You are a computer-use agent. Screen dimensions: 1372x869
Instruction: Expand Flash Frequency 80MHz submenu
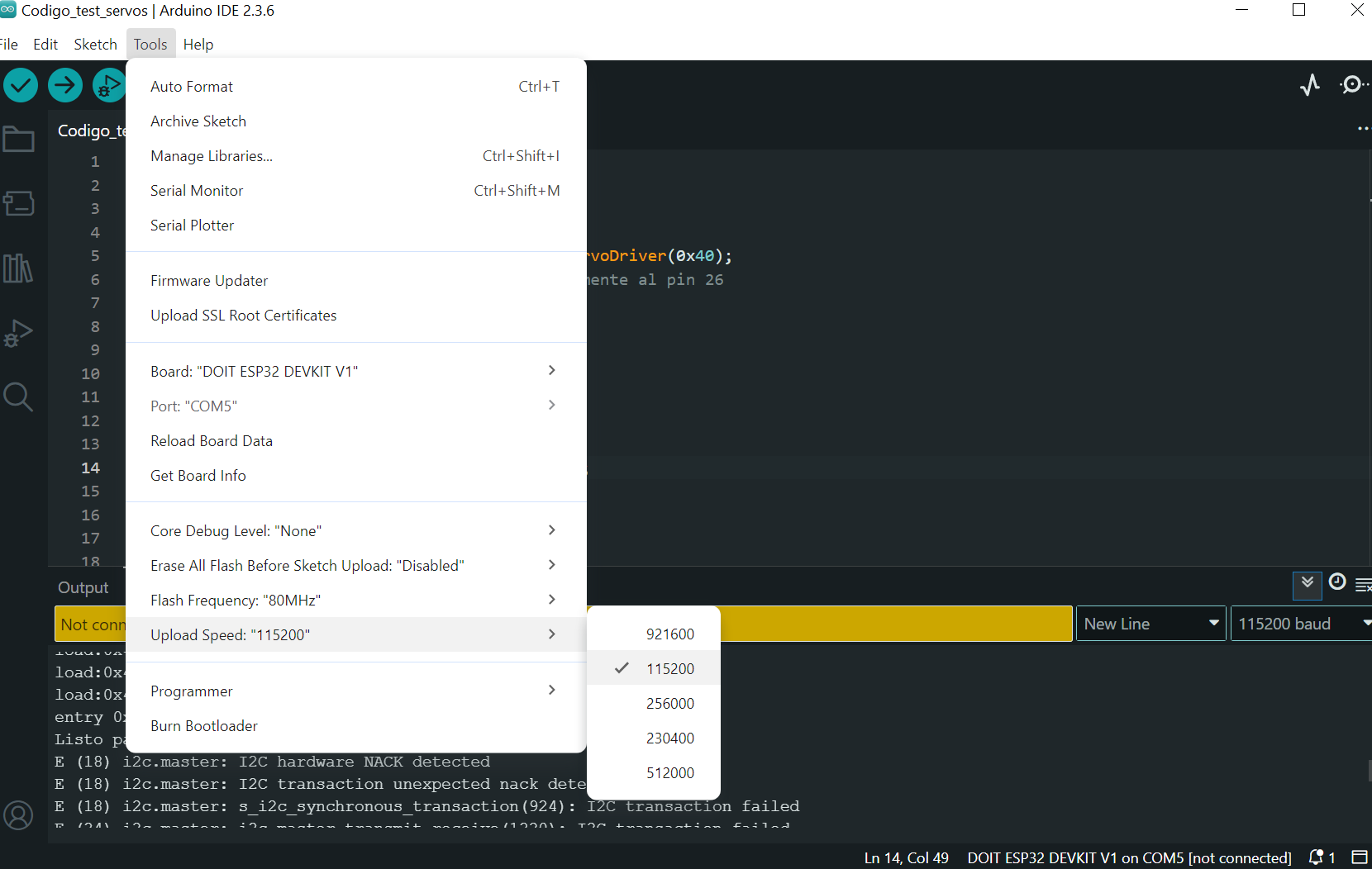tap(356, 600)
